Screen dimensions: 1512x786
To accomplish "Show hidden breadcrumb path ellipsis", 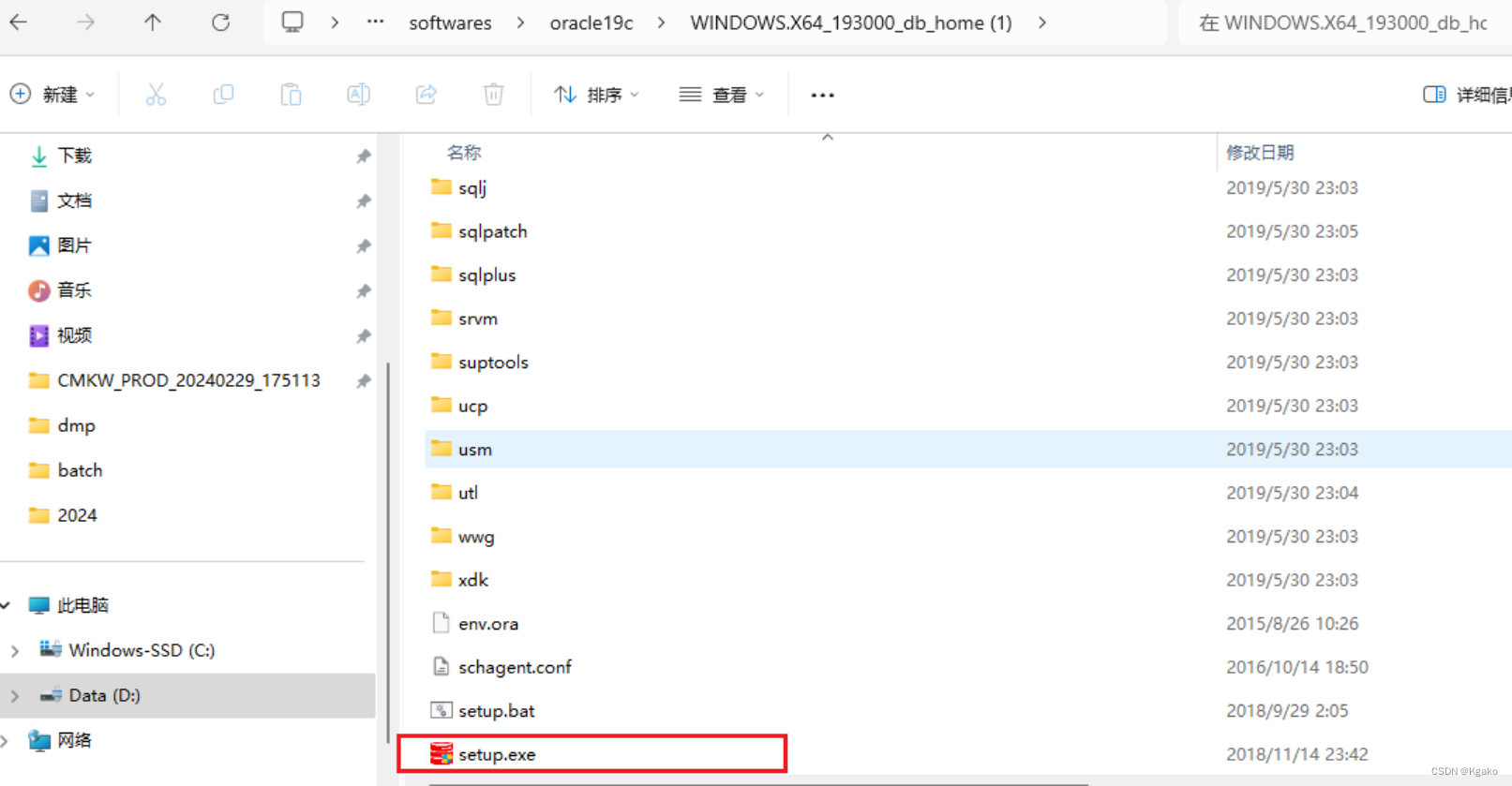I will point(375,22).
